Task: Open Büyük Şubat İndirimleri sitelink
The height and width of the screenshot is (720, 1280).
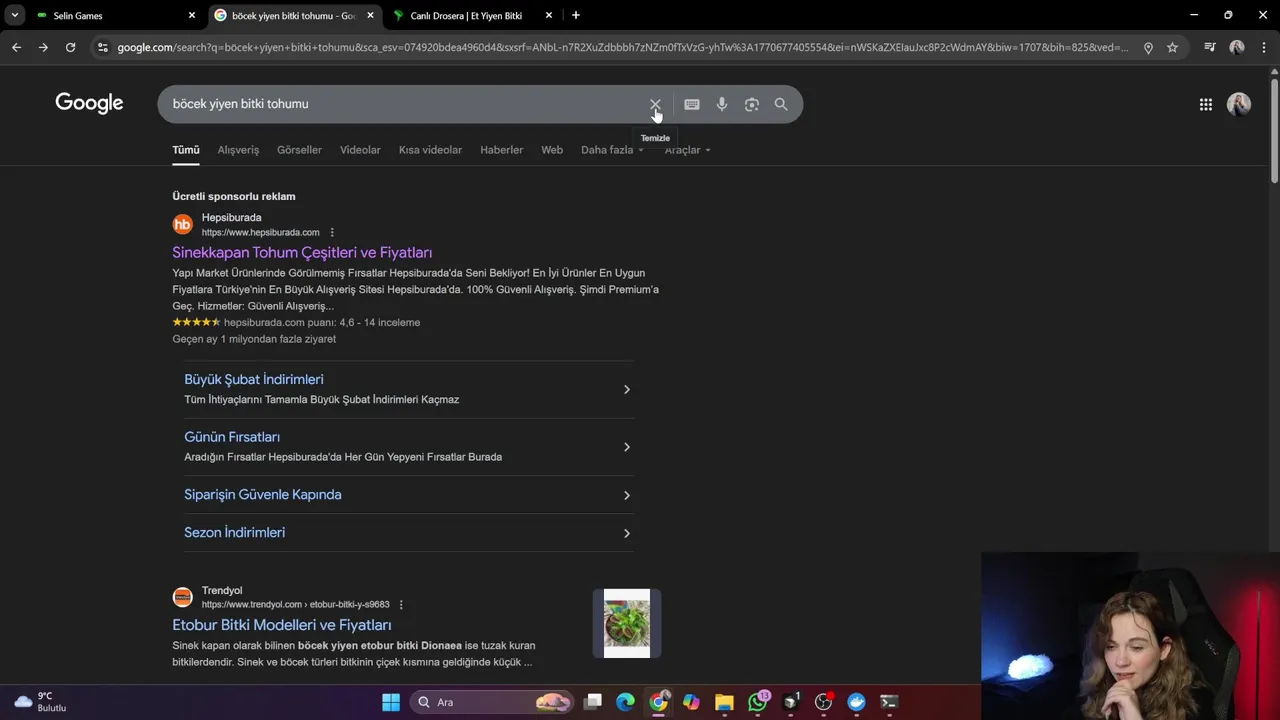Action: [x=254, y=380]
